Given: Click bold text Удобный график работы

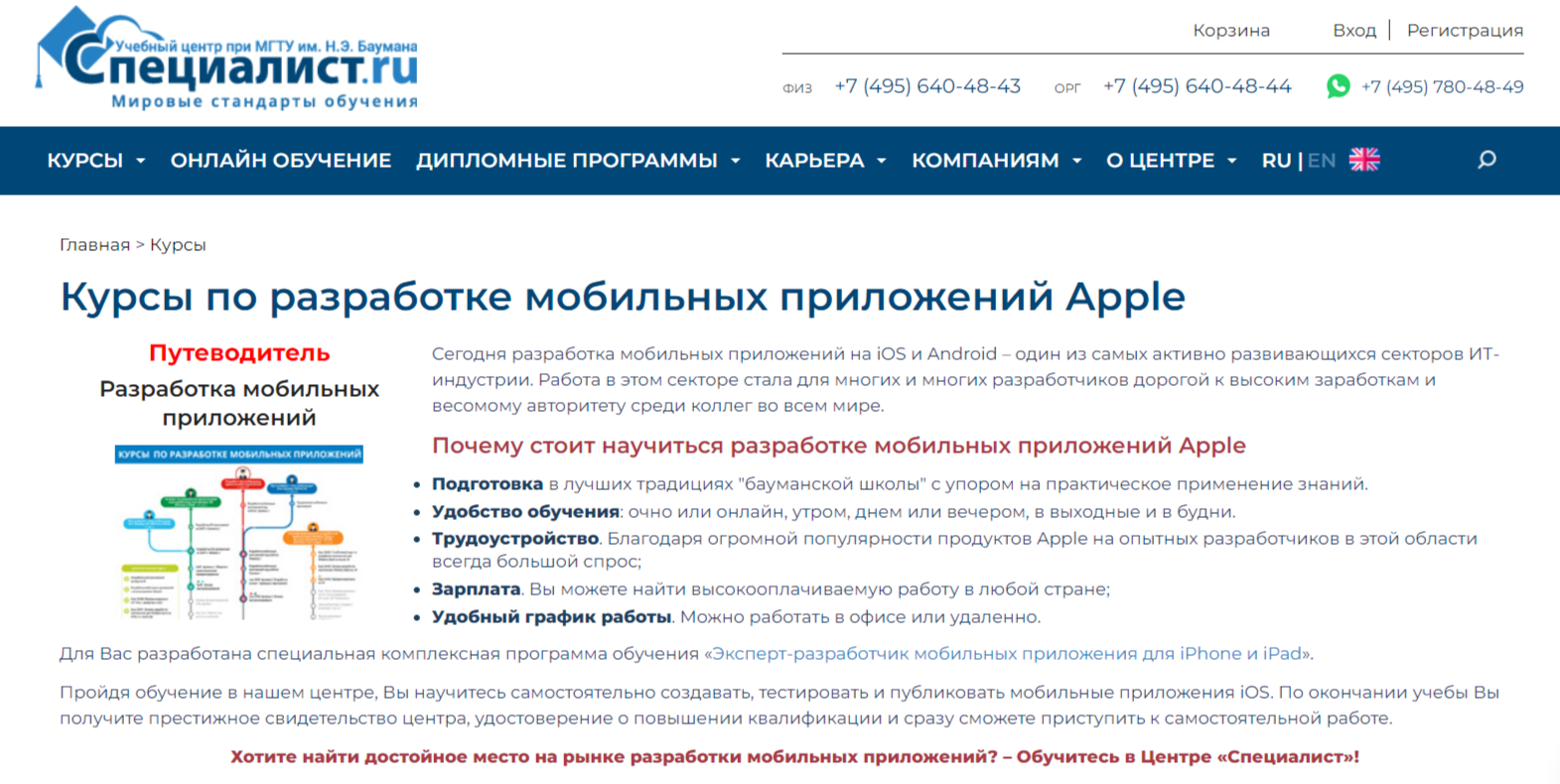Looking at the screenshot, I should click(x=551, y=617).
